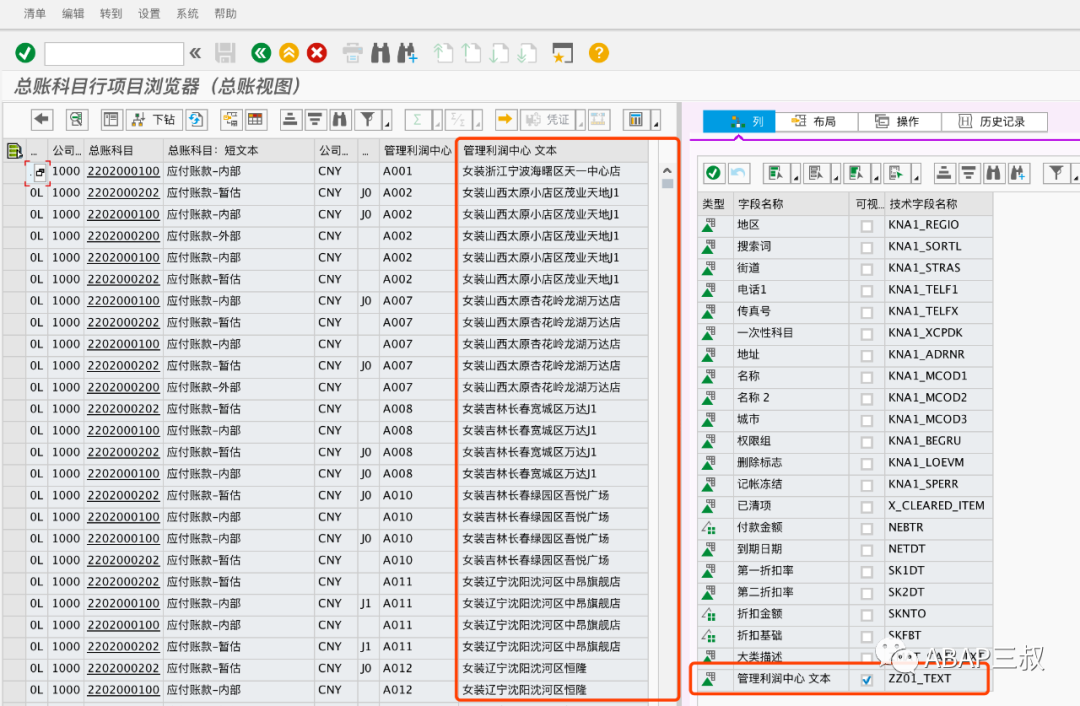Click the command input field

[x=114, y=53]
